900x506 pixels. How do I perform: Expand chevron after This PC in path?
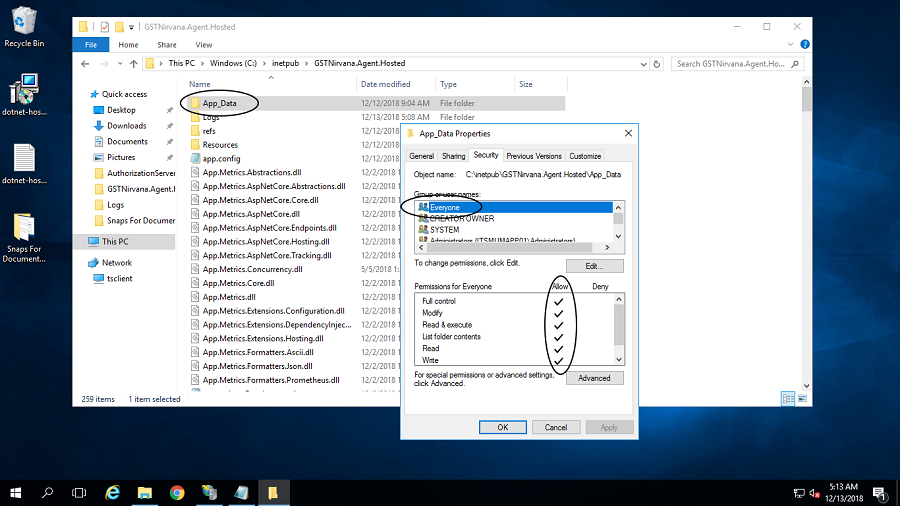click(x=202, y=64)
